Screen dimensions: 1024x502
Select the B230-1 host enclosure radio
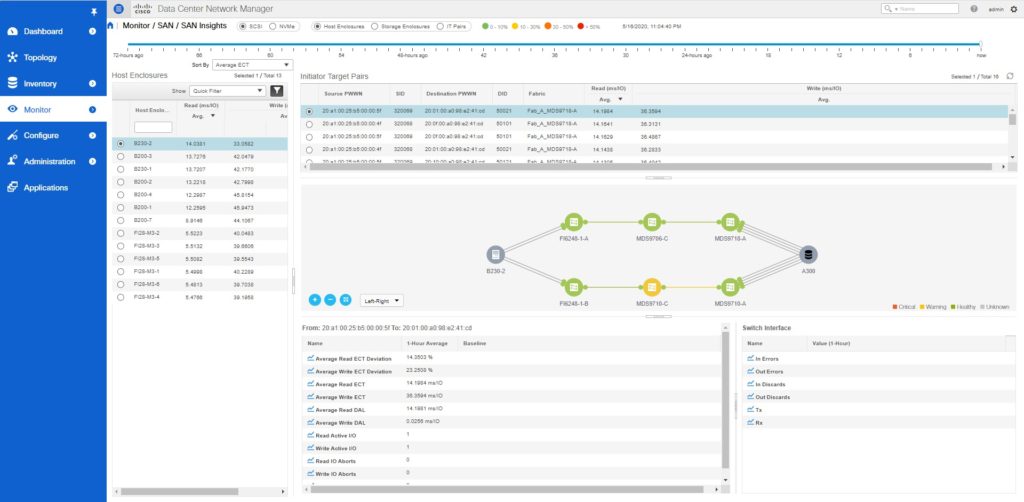coord(120,169)
